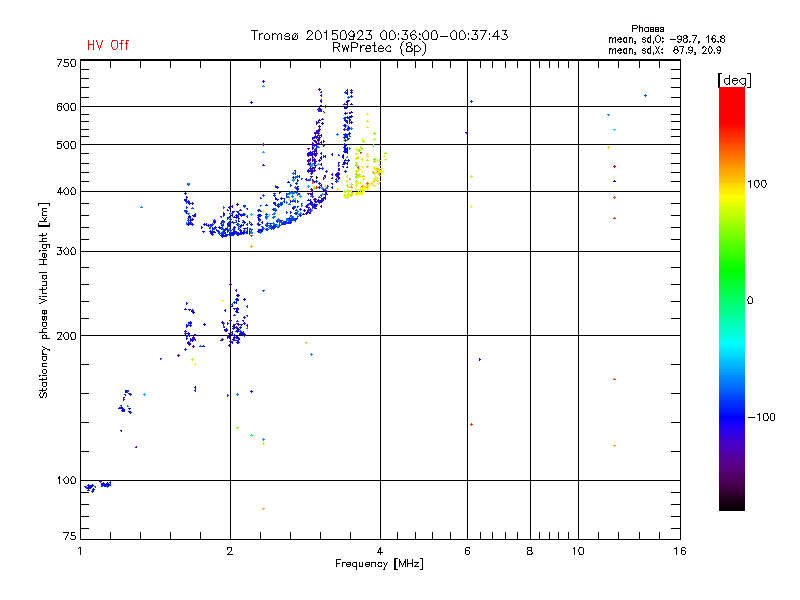Click the colorbar tick label '0'
This screenshot has height=600, width=800.
coord(750,301)
